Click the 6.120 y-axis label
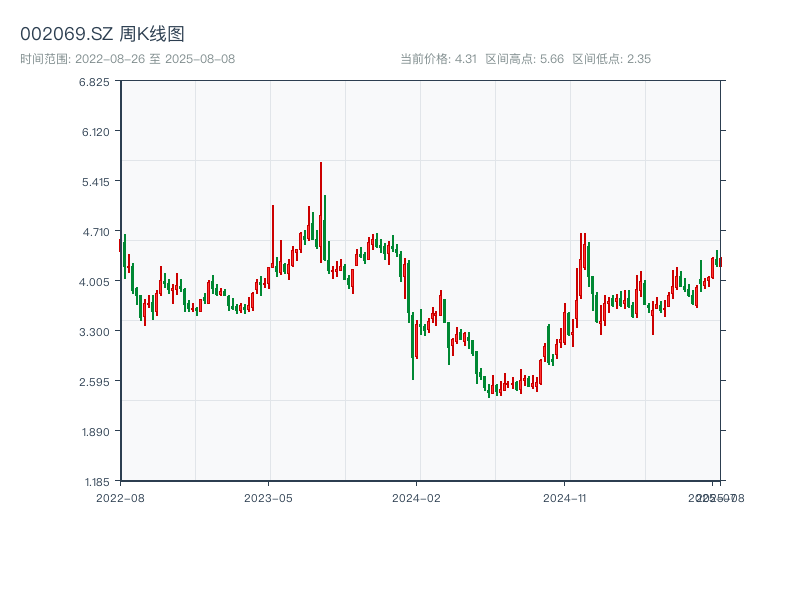This screenshot has height=600, width=800. [95, 132]
